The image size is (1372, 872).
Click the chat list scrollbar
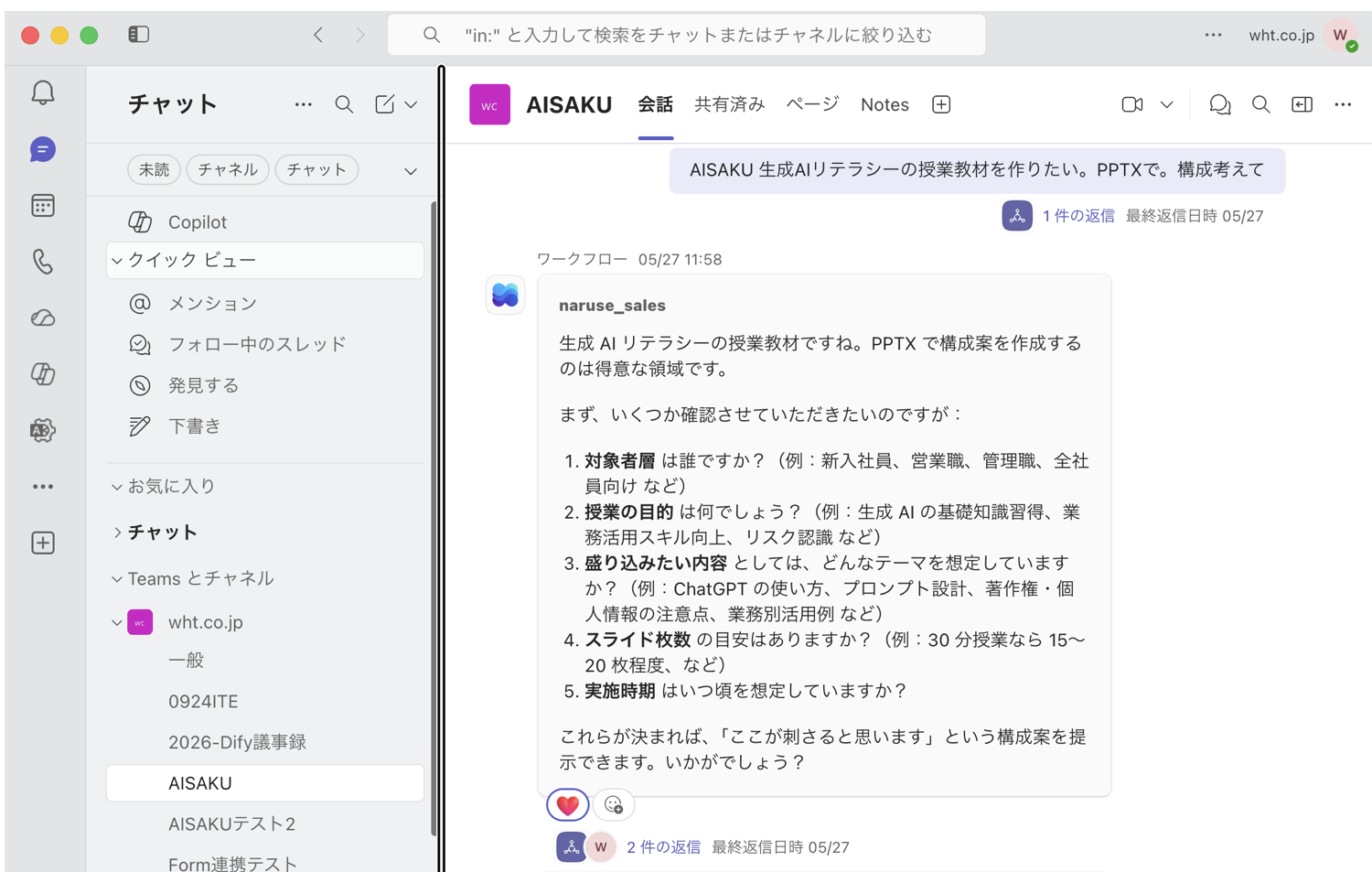[x=434, y=517]
